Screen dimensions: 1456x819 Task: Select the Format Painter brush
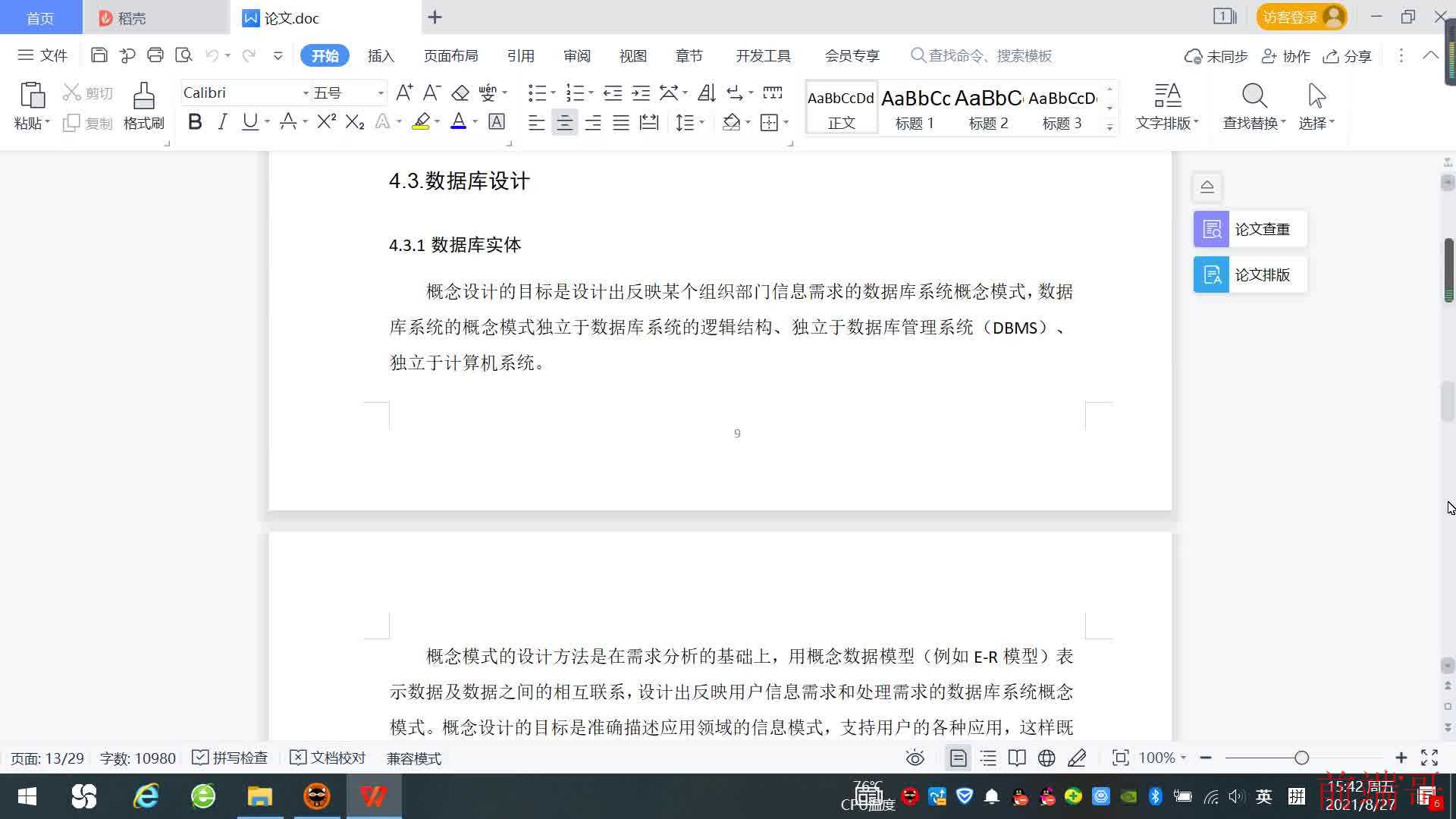click(143, 96)
